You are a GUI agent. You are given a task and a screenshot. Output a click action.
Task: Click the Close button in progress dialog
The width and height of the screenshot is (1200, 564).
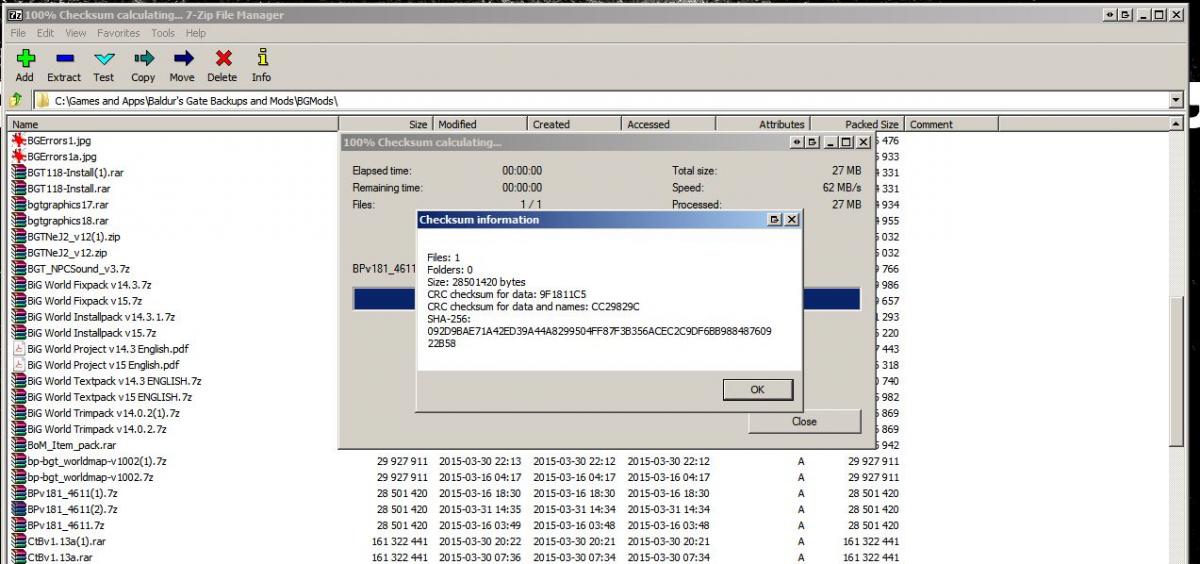click(x=804, y=421)
